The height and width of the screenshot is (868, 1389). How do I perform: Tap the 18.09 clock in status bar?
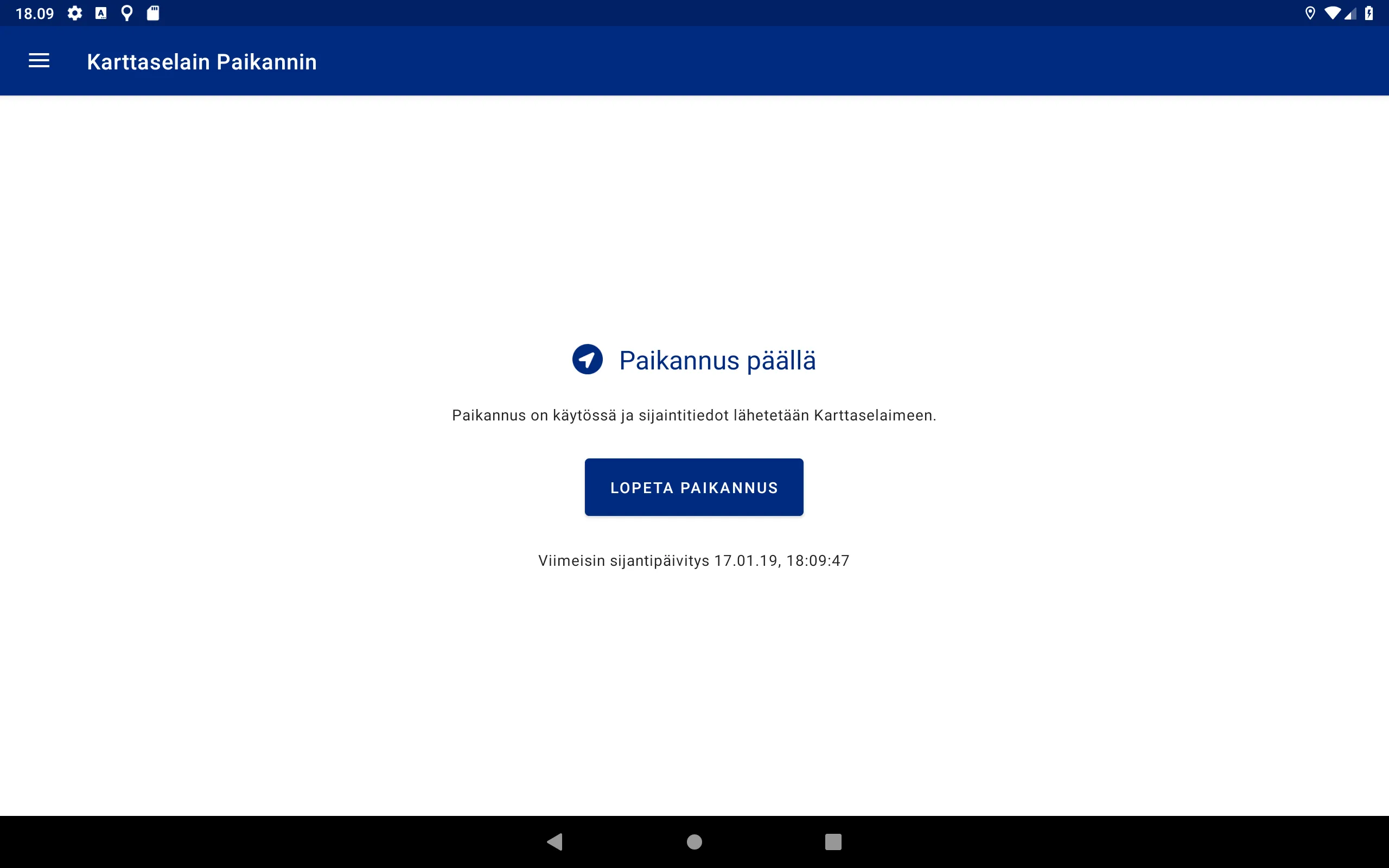click(x=34, y=13)
